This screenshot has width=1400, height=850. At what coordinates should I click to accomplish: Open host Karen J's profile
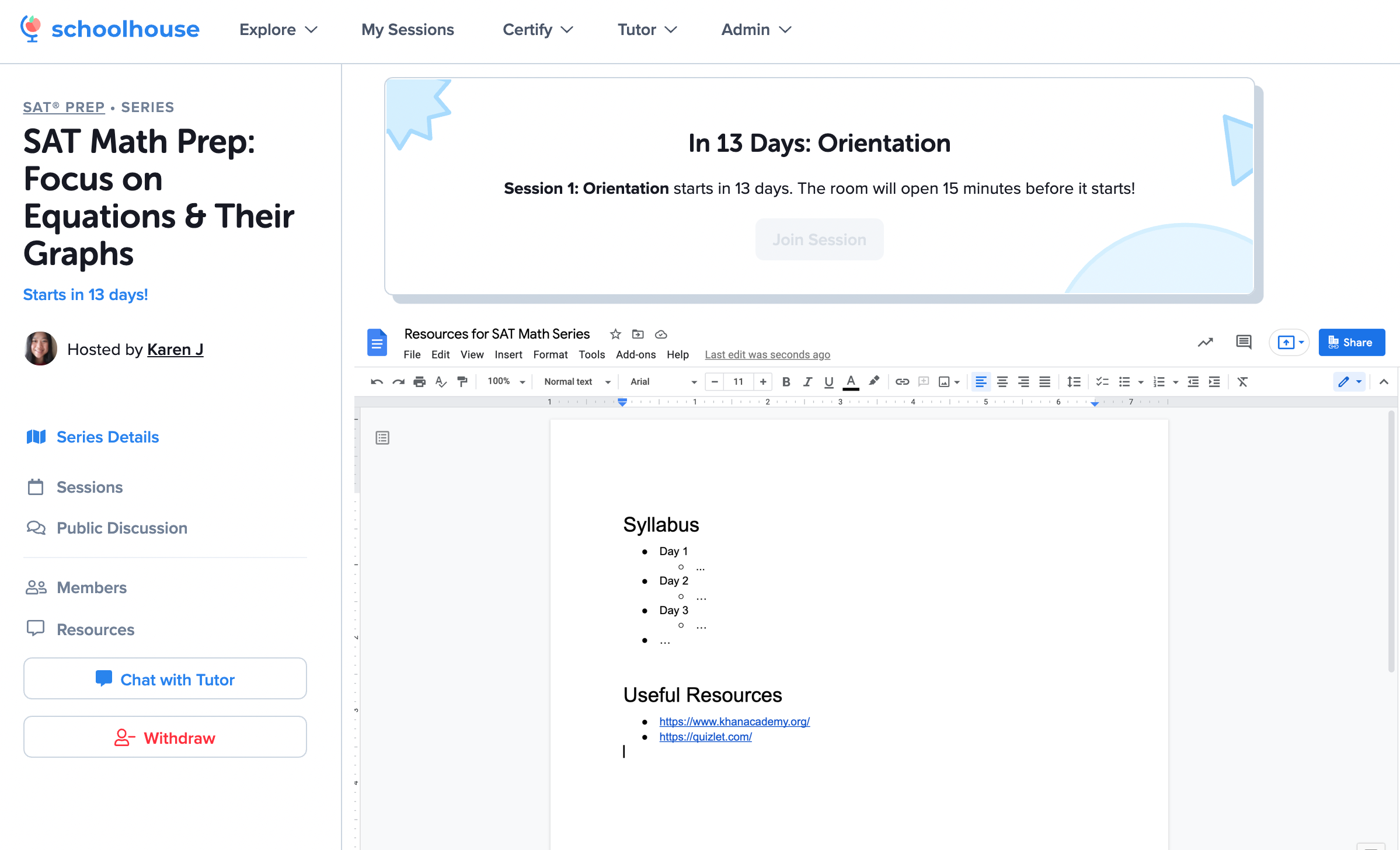175,349
